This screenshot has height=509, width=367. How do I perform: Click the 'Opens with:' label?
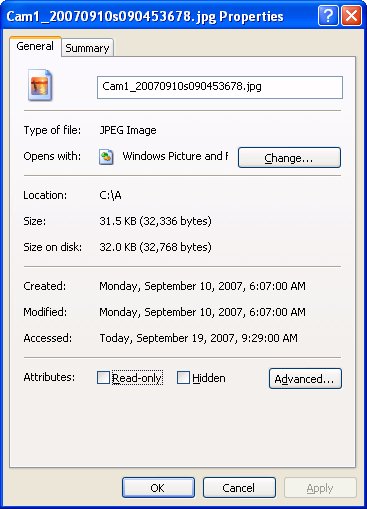pyautogui.click(x=52, y=156)
